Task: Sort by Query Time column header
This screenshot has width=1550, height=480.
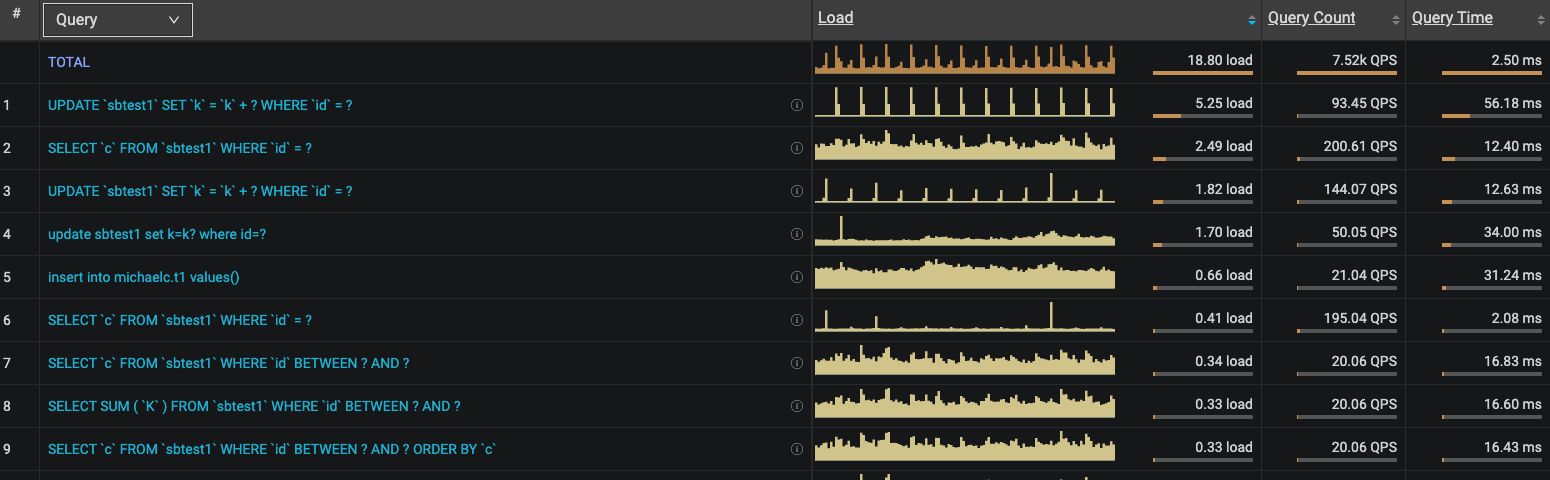Action: (x=1452, y=18)
